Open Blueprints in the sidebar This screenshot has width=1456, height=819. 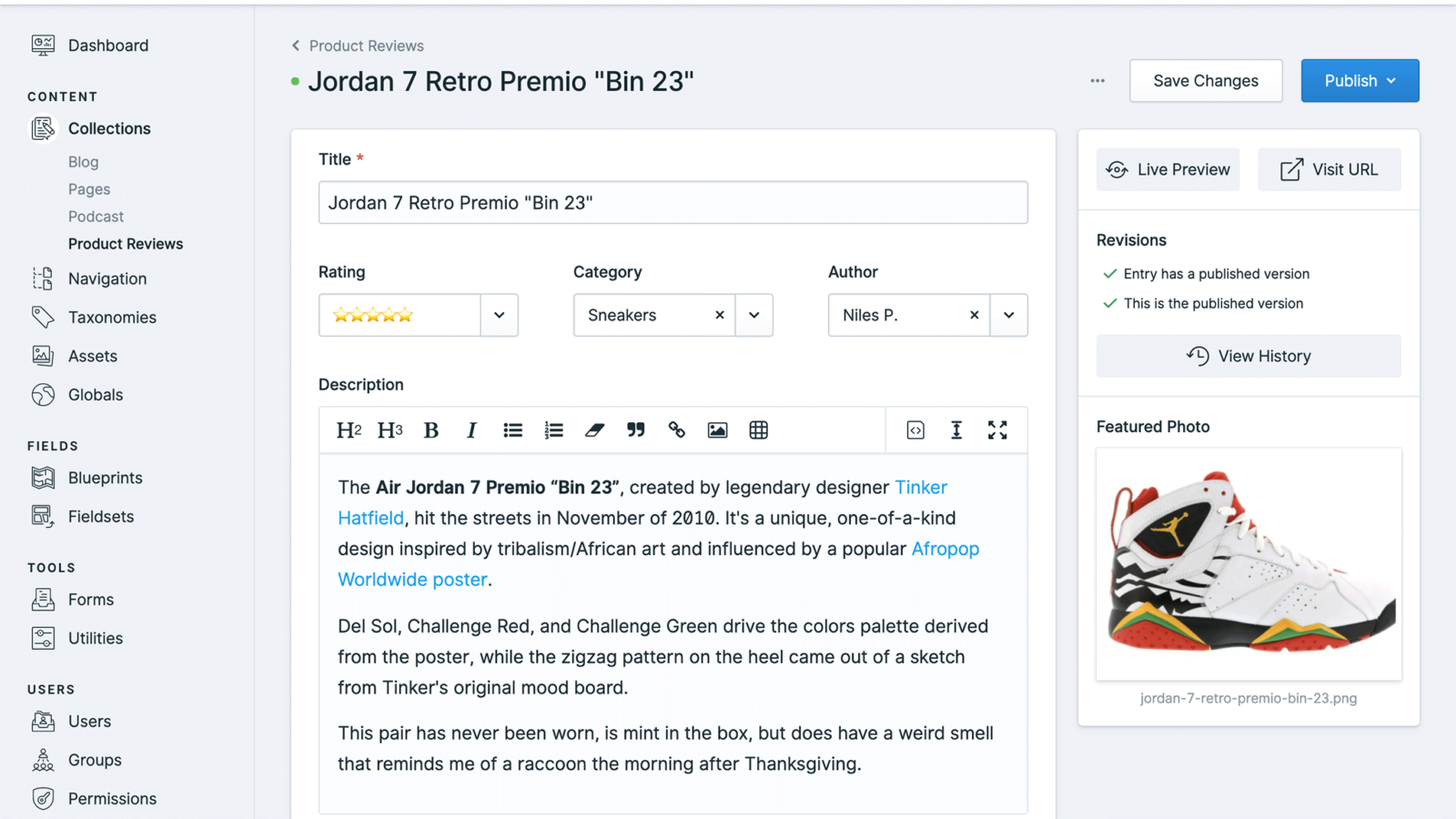point(105,478)
